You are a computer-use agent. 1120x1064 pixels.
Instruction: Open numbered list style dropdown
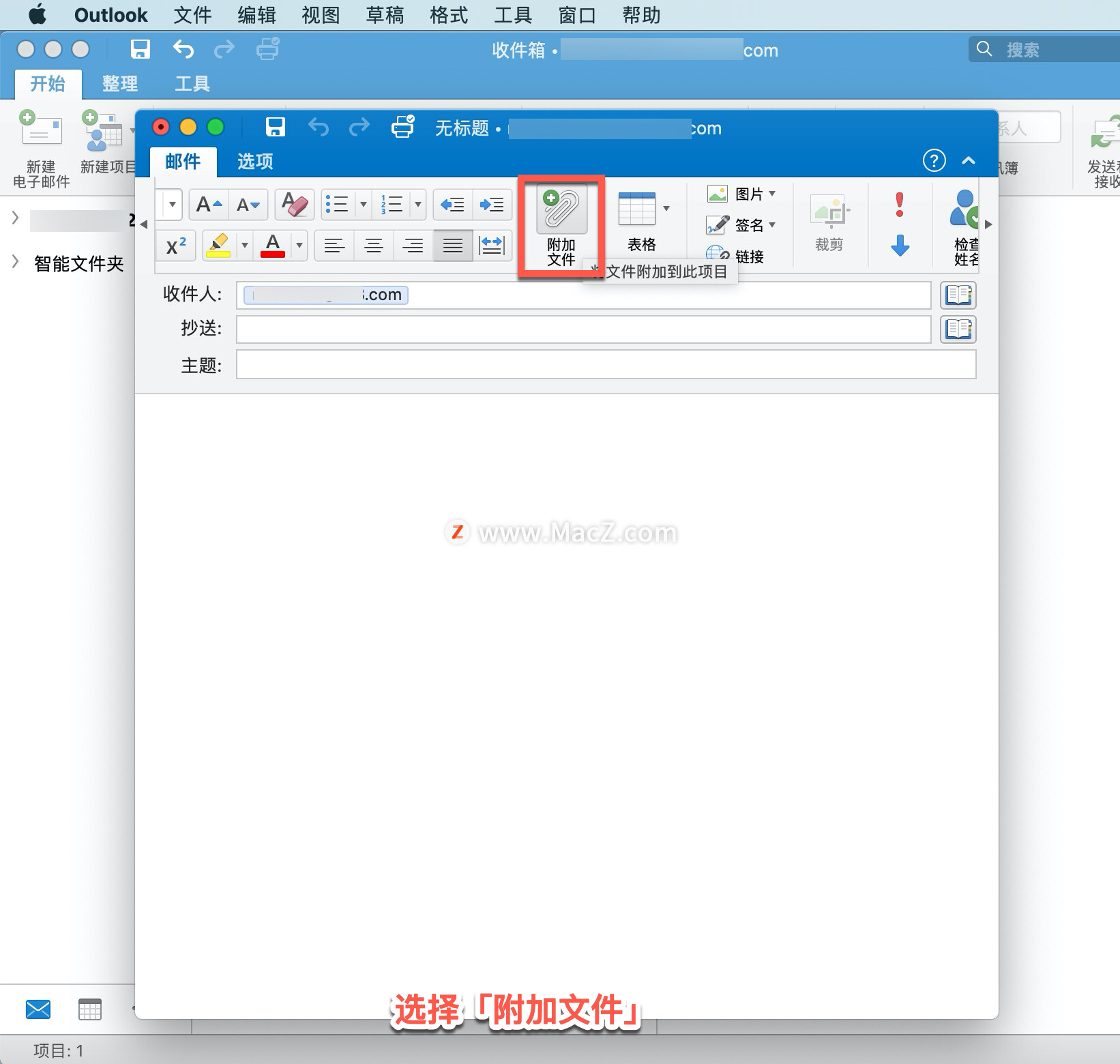click(x=418, y=205)
